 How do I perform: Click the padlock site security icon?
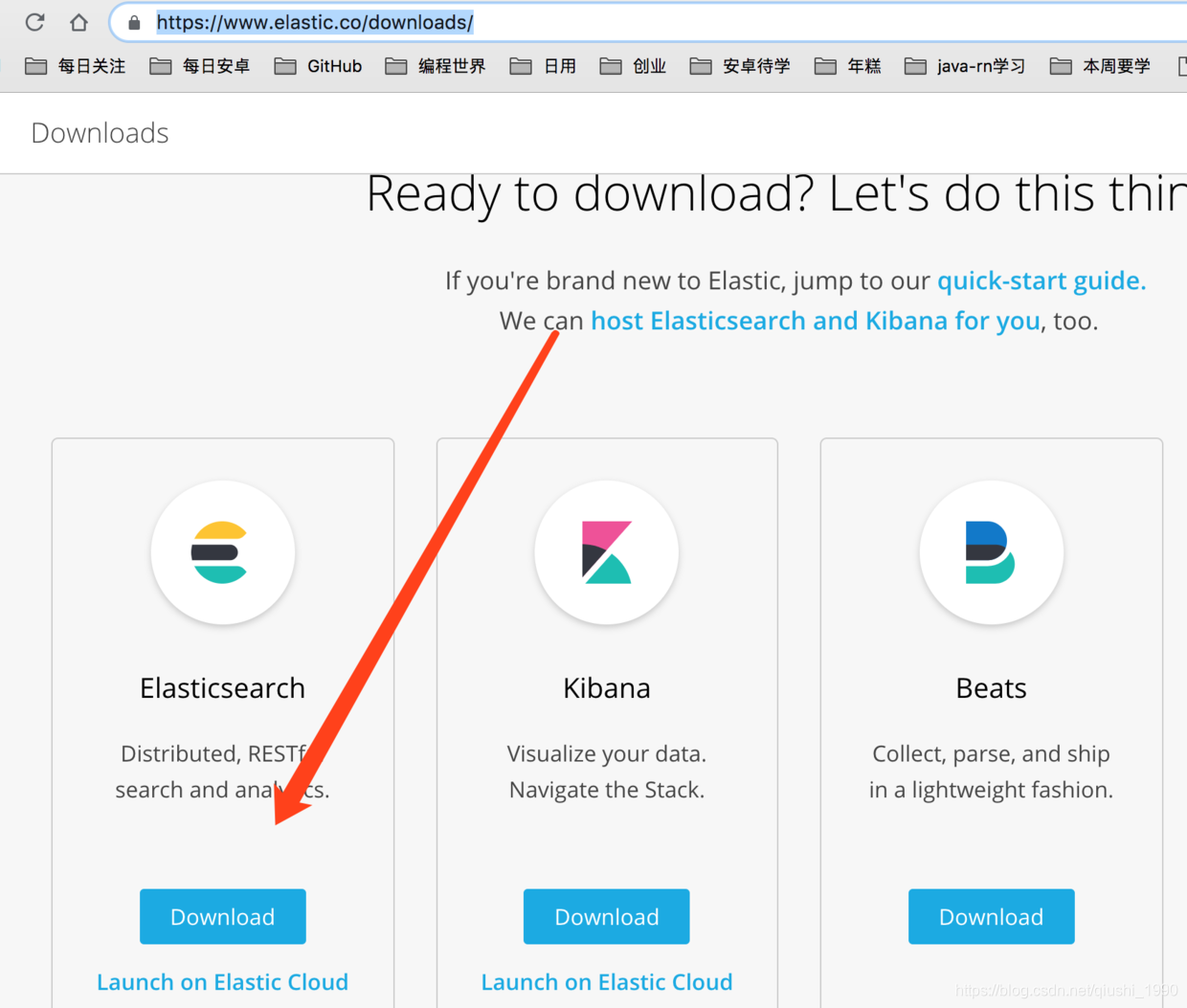click(x=134, y=22)
